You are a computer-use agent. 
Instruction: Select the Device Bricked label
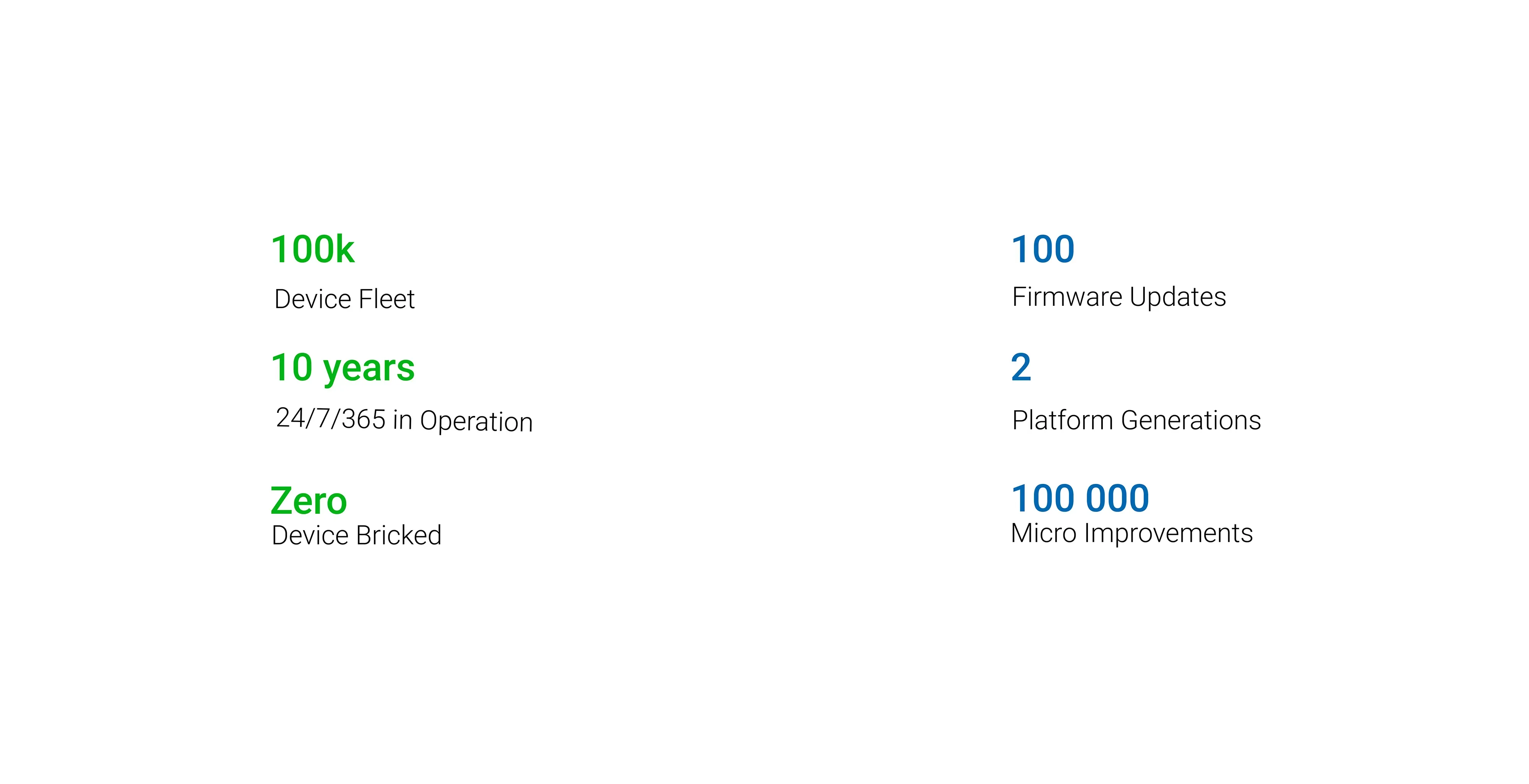coord(357,535)
